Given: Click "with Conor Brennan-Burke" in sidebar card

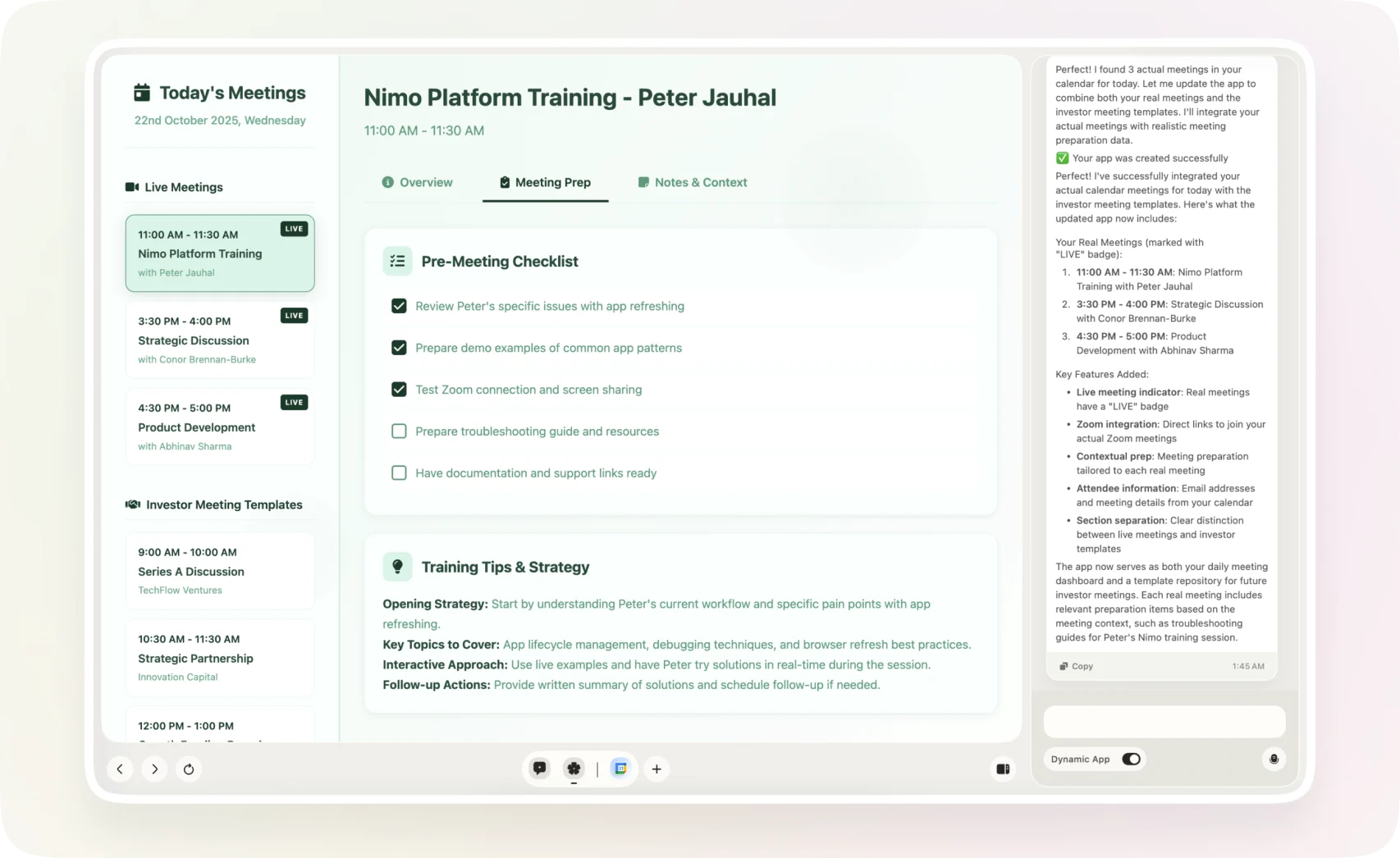Looking at the screenshot, I should (197, 359).
